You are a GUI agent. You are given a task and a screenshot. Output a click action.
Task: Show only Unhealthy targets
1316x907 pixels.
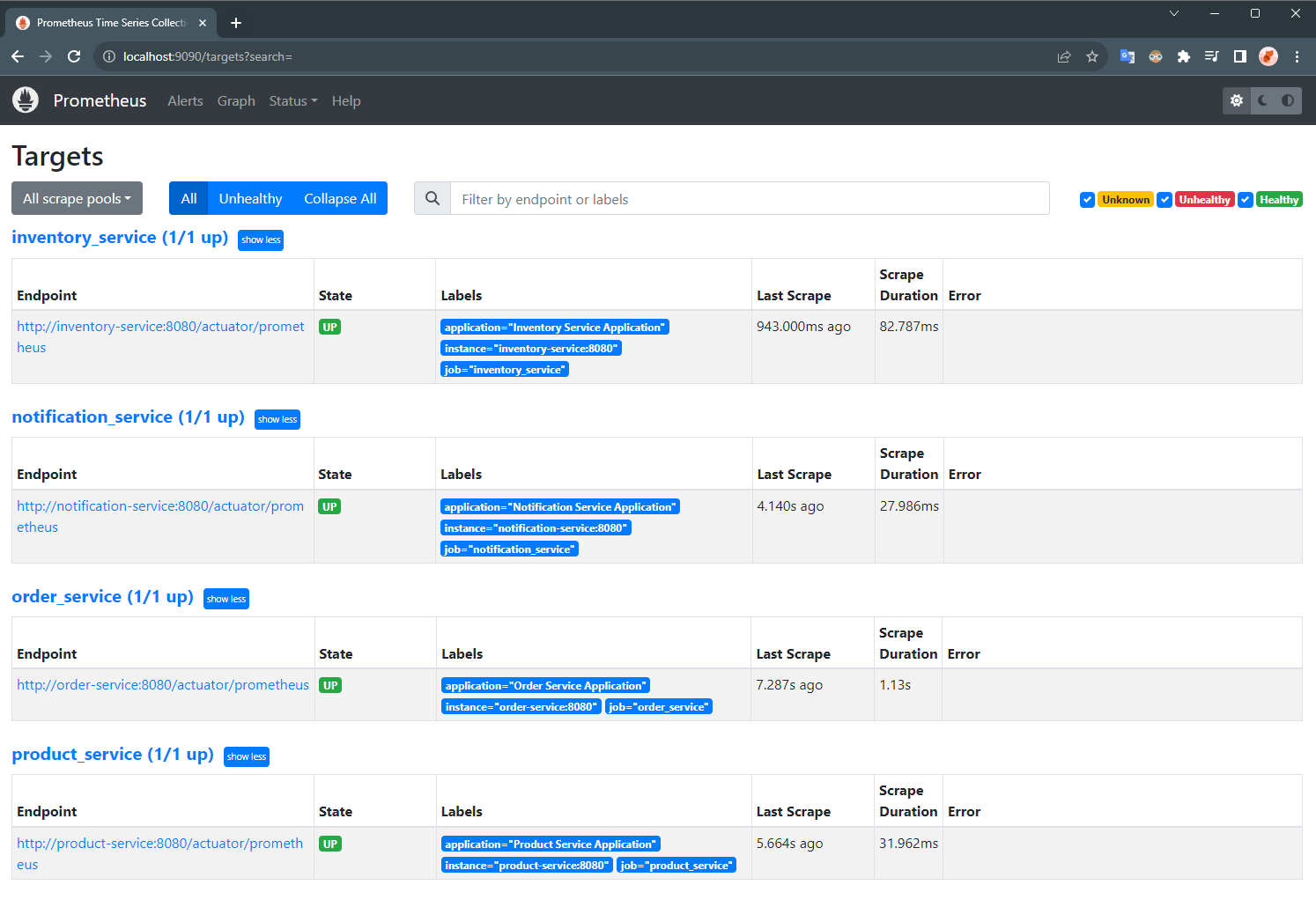(250, 198)
